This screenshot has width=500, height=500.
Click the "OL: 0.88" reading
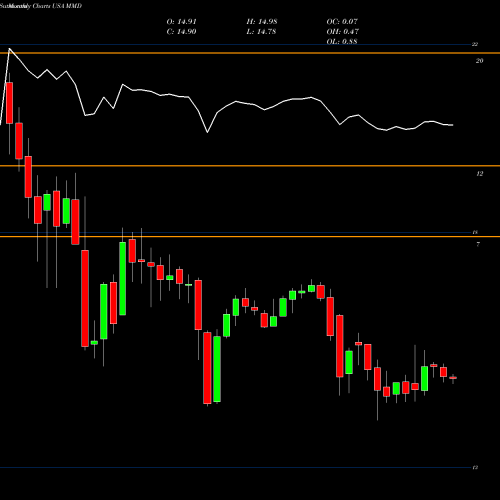pos(342,42)
